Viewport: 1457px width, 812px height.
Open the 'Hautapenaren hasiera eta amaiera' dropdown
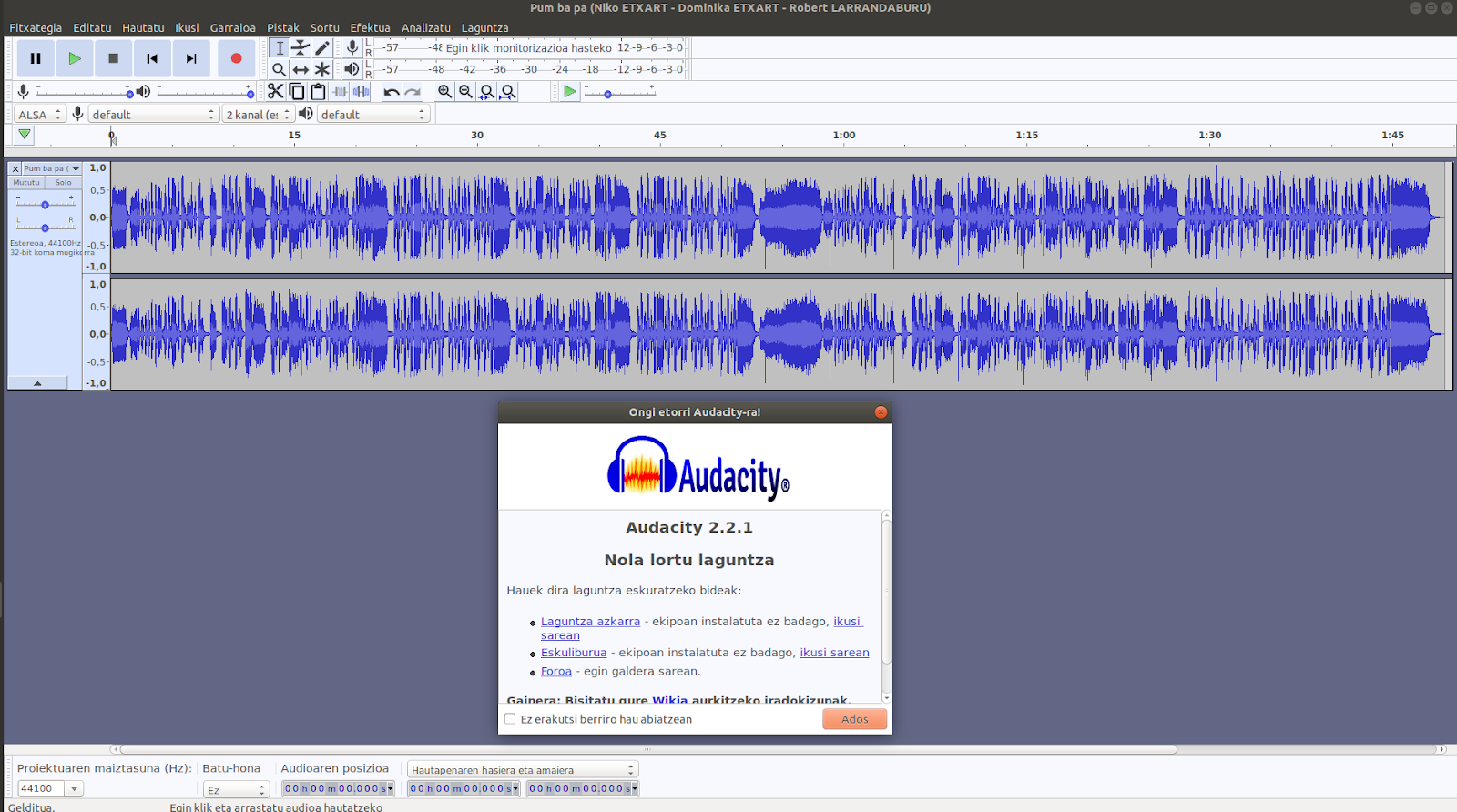[x=522, y=770]
